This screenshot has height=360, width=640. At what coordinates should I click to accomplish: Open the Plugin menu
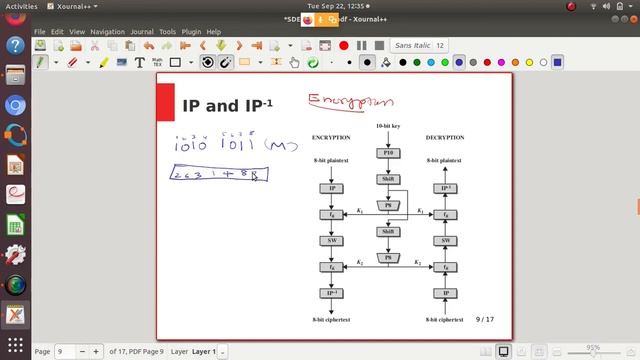(191, 31)
